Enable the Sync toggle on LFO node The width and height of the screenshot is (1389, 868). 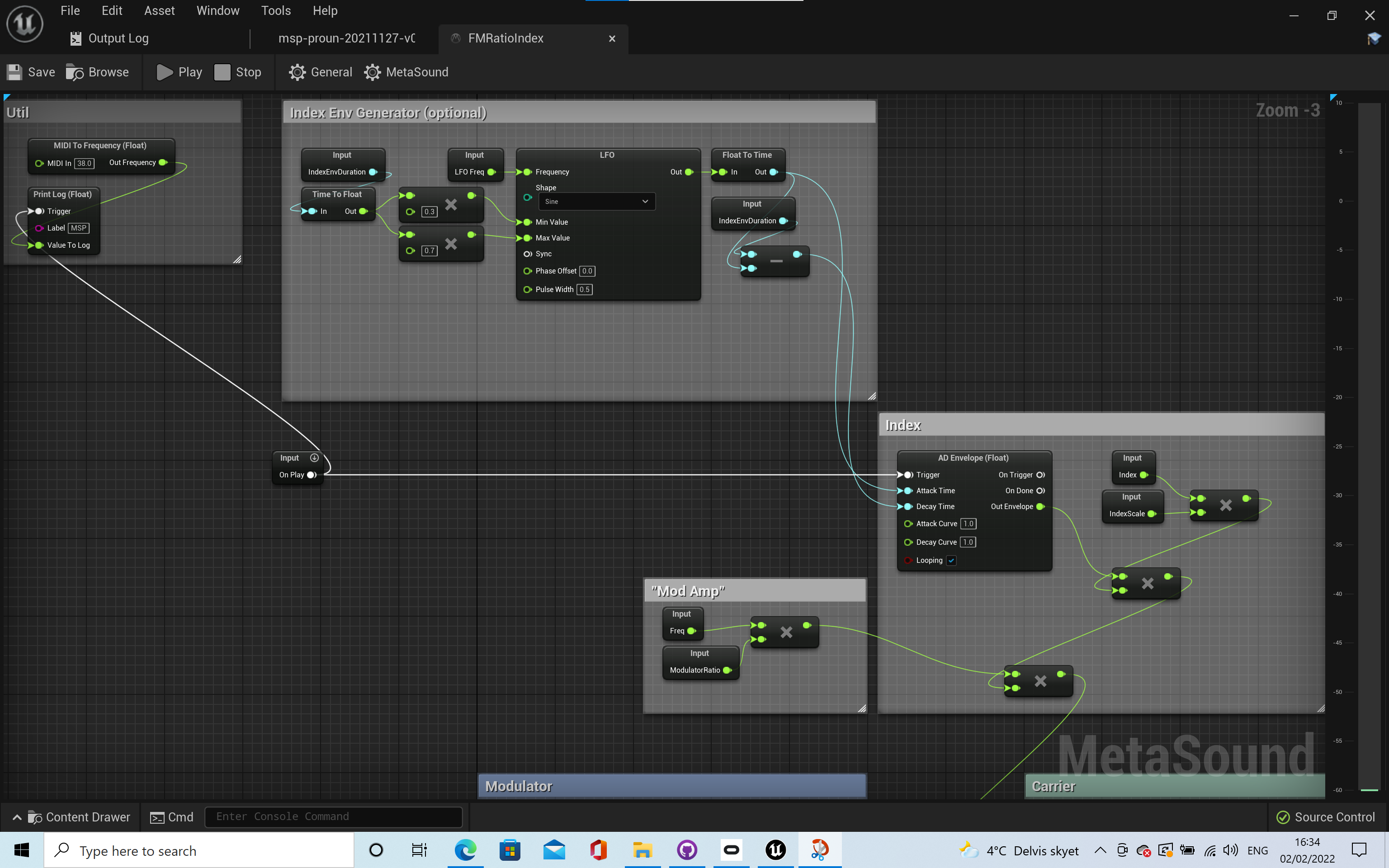click(x=527, y=254)
